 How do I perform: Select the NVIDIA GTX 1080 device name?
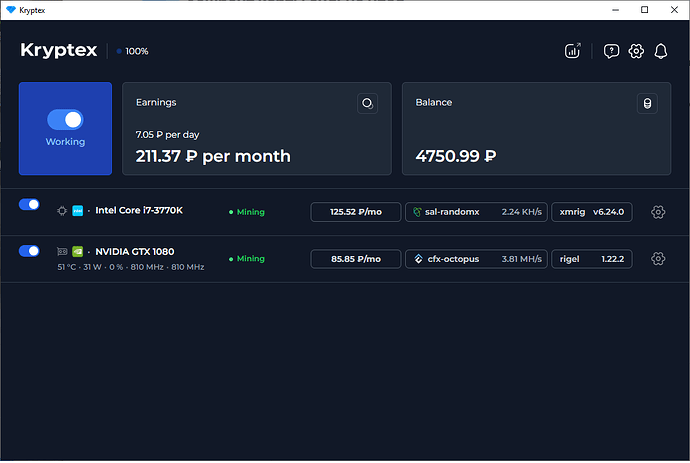tap(134, 251)
